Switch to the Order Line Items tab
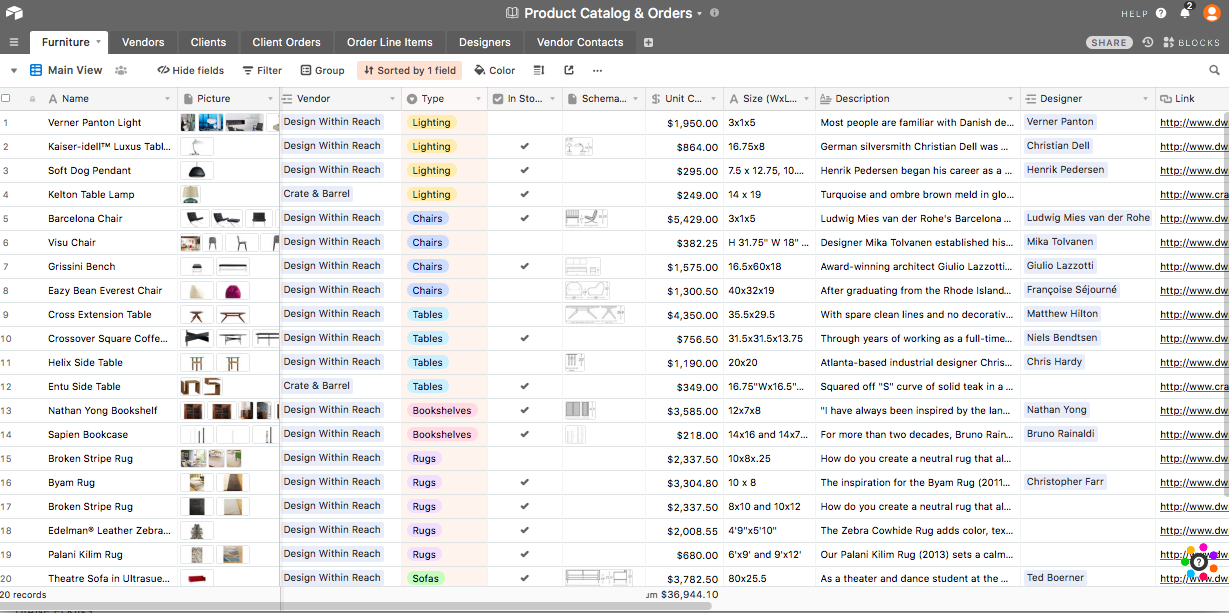Screen dimensions: 1229x613 pyautogui.click(x=390, y=42)
